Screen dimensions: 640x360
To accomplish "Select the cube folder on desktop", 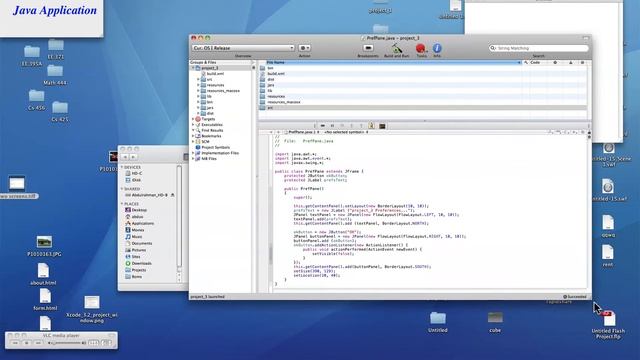I will pos(495,322).
